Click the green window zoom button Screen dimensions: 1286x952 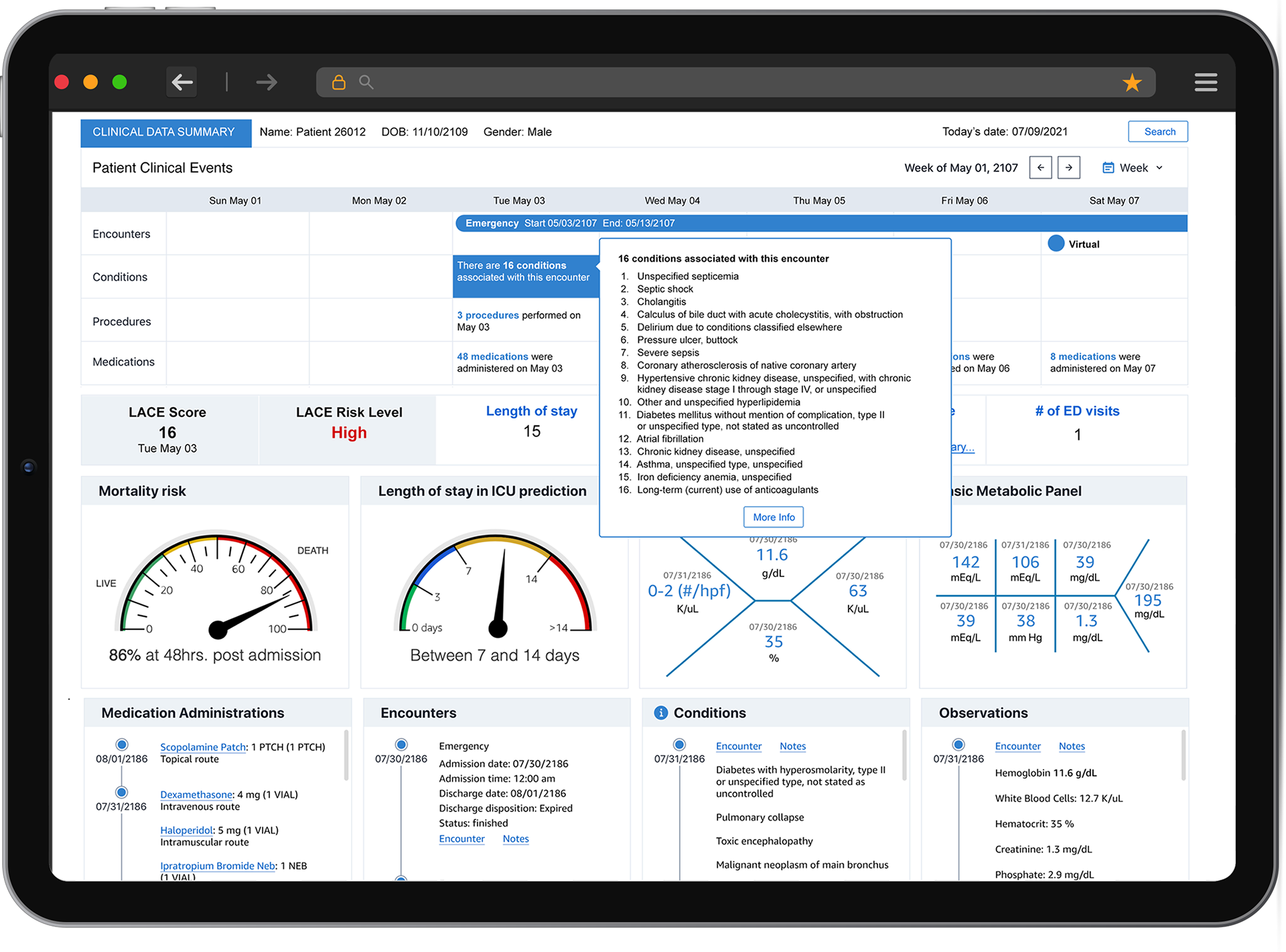pyautogui.click(x=120, y=82)
